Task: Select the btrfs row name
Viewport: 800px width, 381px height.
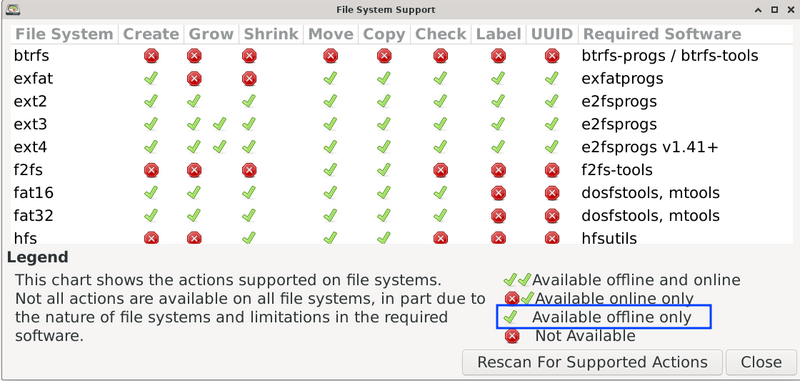Action: (32, 56)
